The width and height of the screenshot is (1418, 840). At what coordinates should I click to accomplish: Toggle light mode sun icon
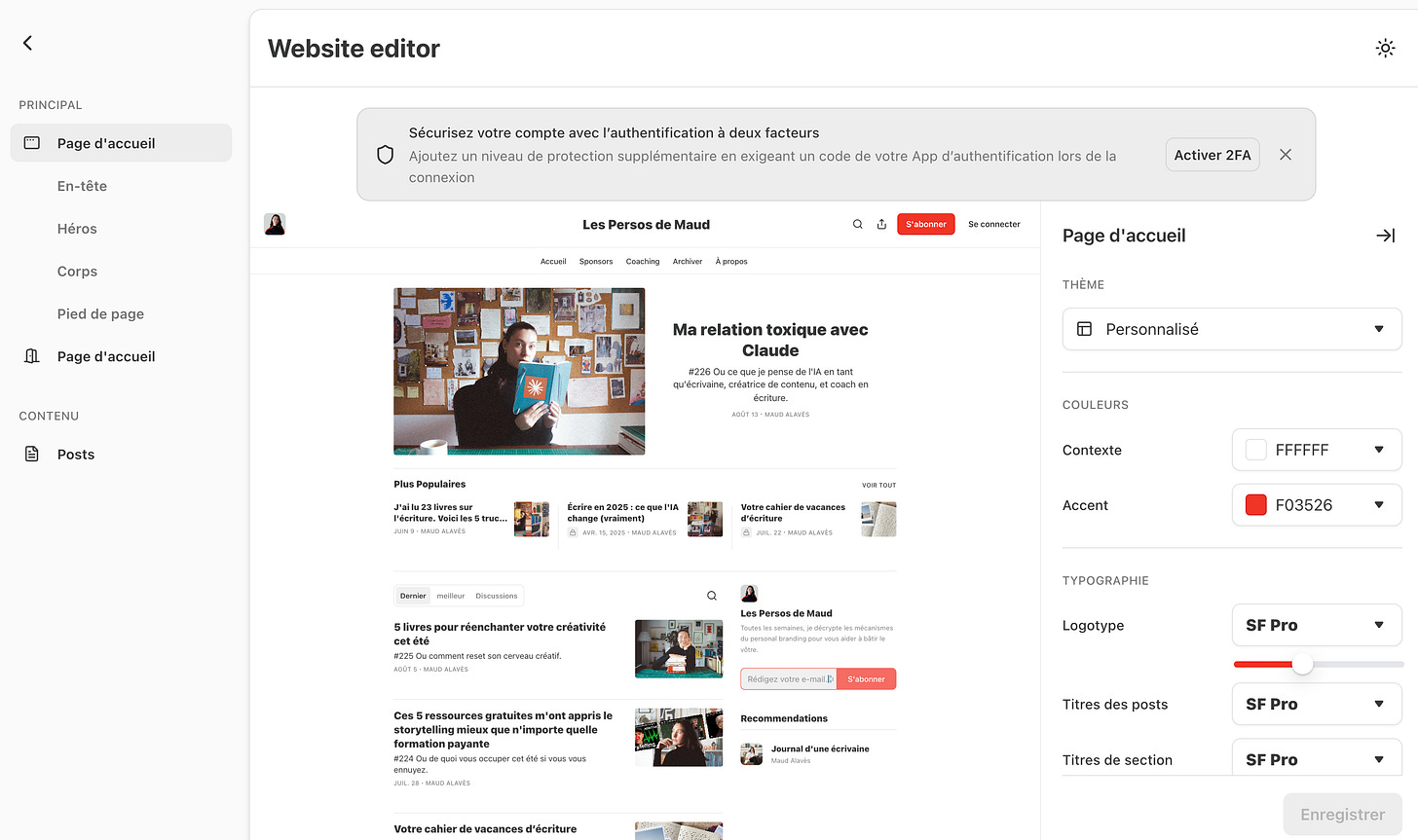1385,48
